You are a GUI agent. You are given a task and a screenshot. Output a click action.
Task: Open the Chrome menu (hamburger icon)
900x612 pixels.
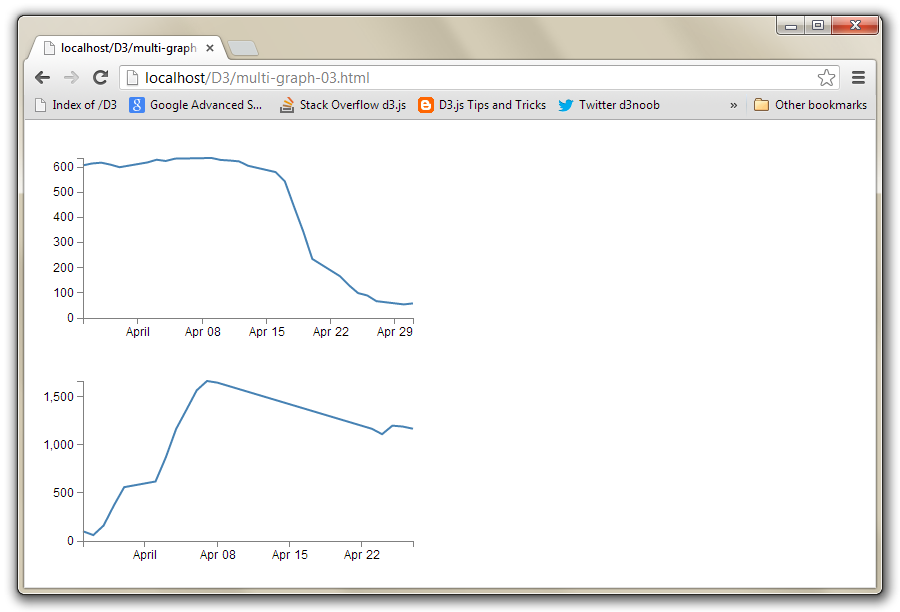(858, 77)
